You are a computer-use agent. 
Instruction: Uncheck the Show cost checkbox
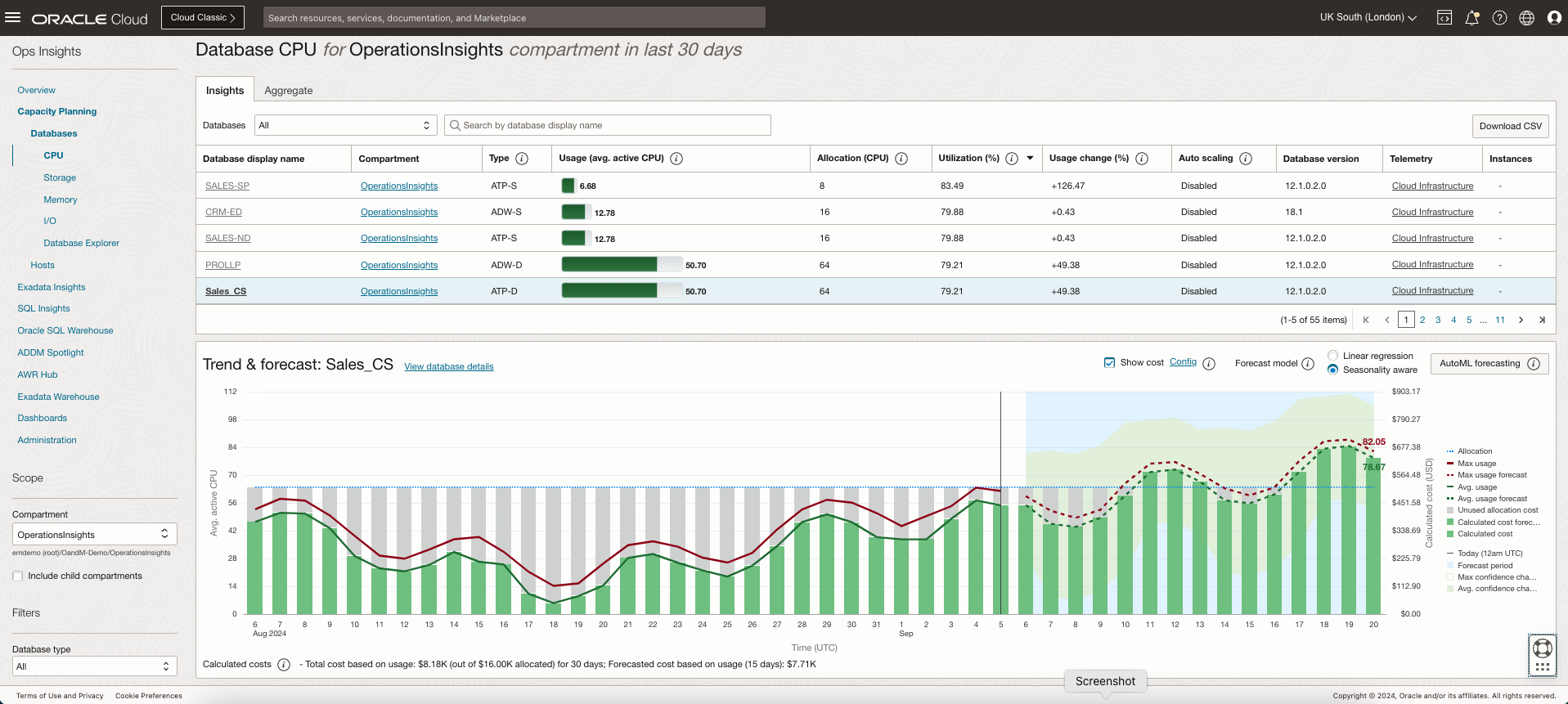pos(1109,362)
